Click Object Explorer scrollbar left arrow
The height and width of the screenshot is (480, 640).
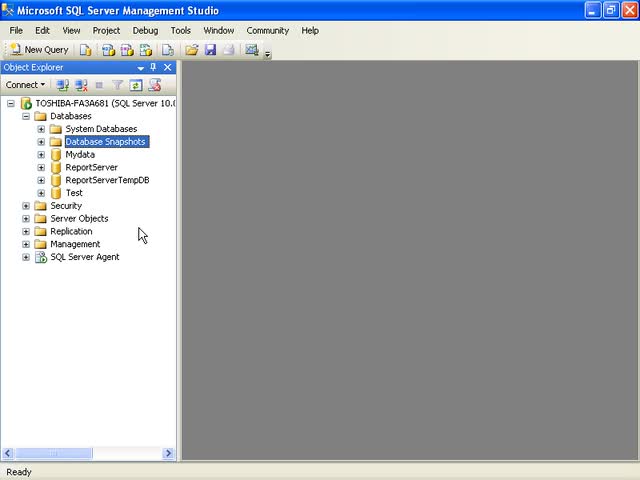tap(8, 453)
